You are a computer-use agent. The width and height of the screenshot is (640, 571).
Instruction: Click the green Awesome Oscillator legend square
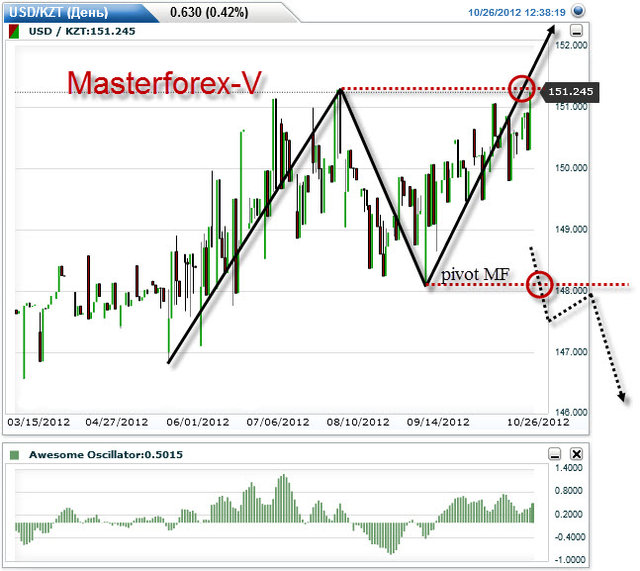[14, 455]
